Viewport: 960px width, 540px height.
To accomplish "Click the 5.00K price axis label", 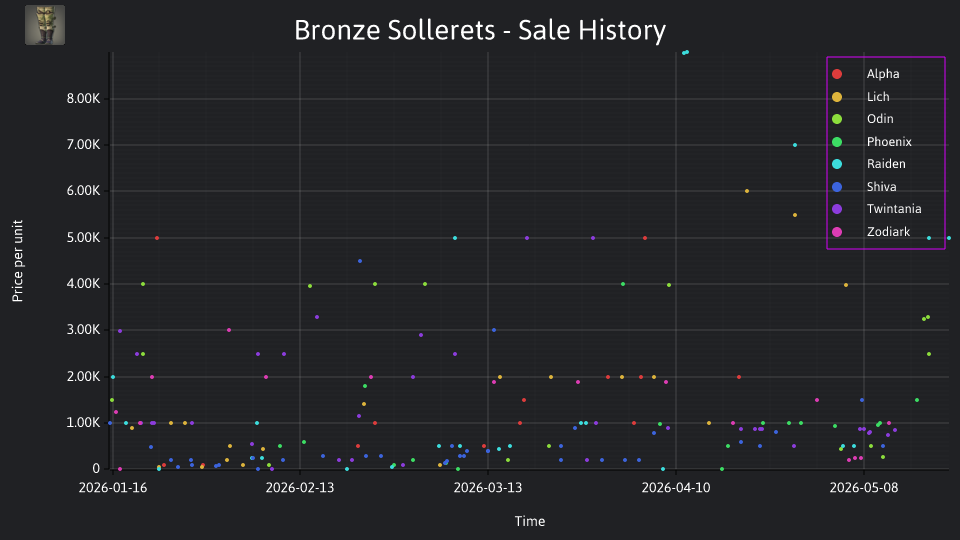I will click(83, 238).
